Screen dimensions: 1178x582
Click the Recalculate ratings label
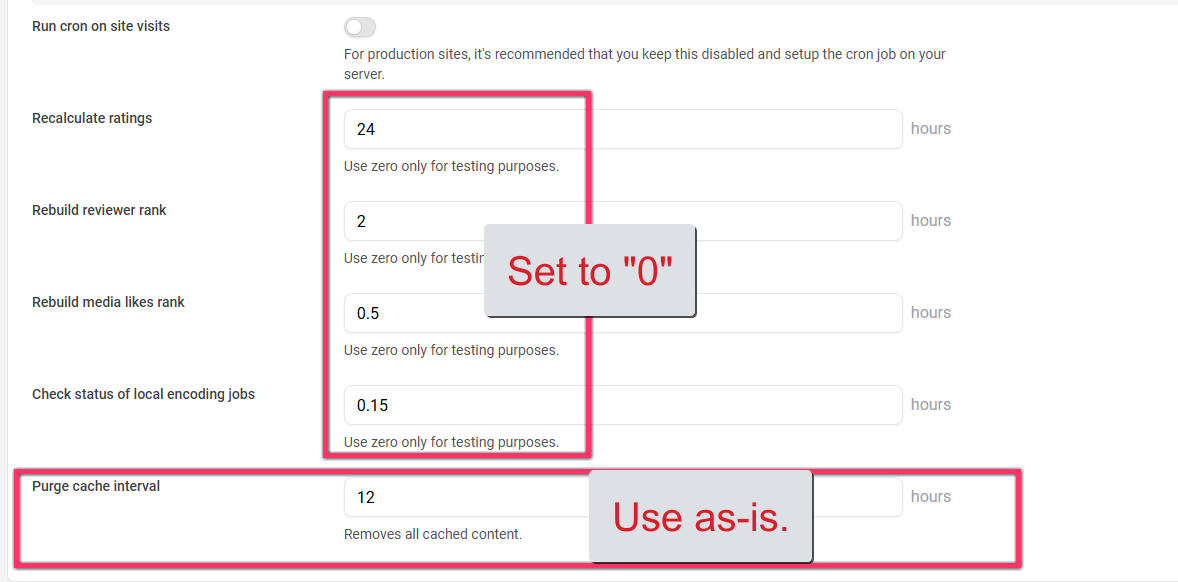(92, 118)
